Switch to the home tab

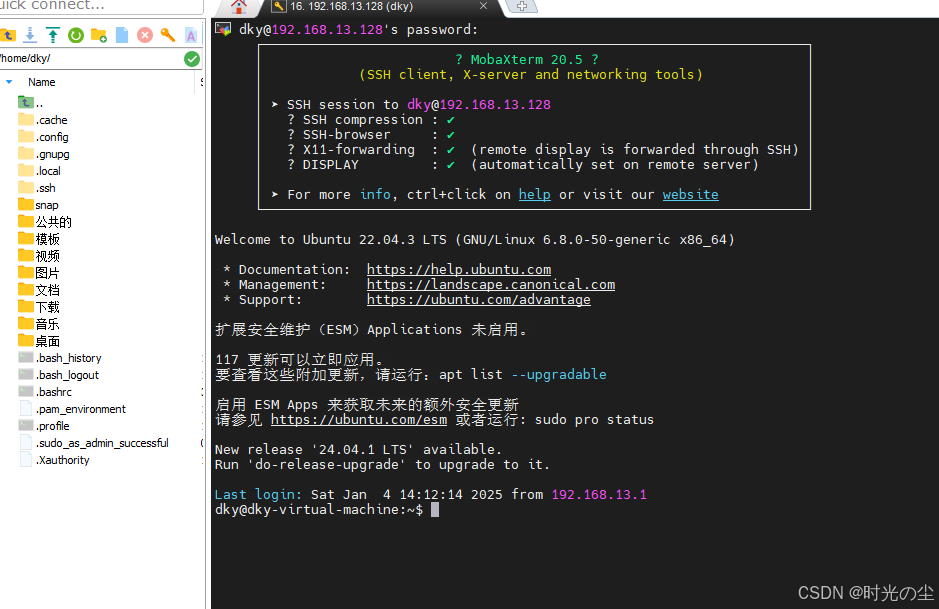click(x=240, y=8)
